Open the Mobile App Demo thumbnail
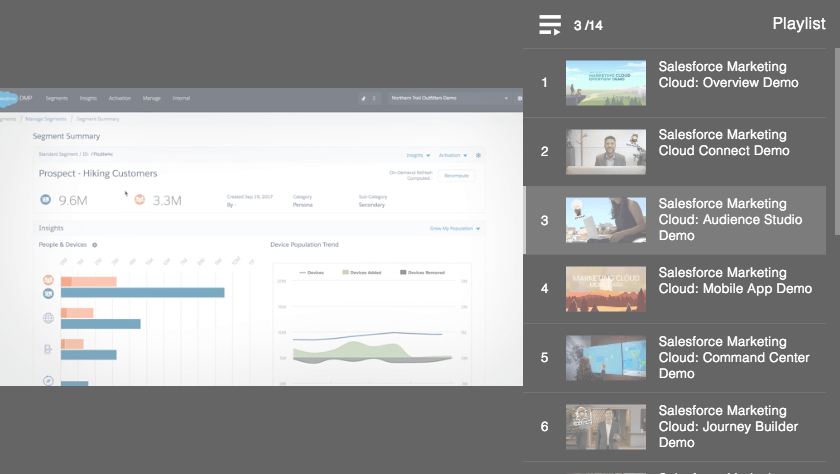 pos(606,289)
